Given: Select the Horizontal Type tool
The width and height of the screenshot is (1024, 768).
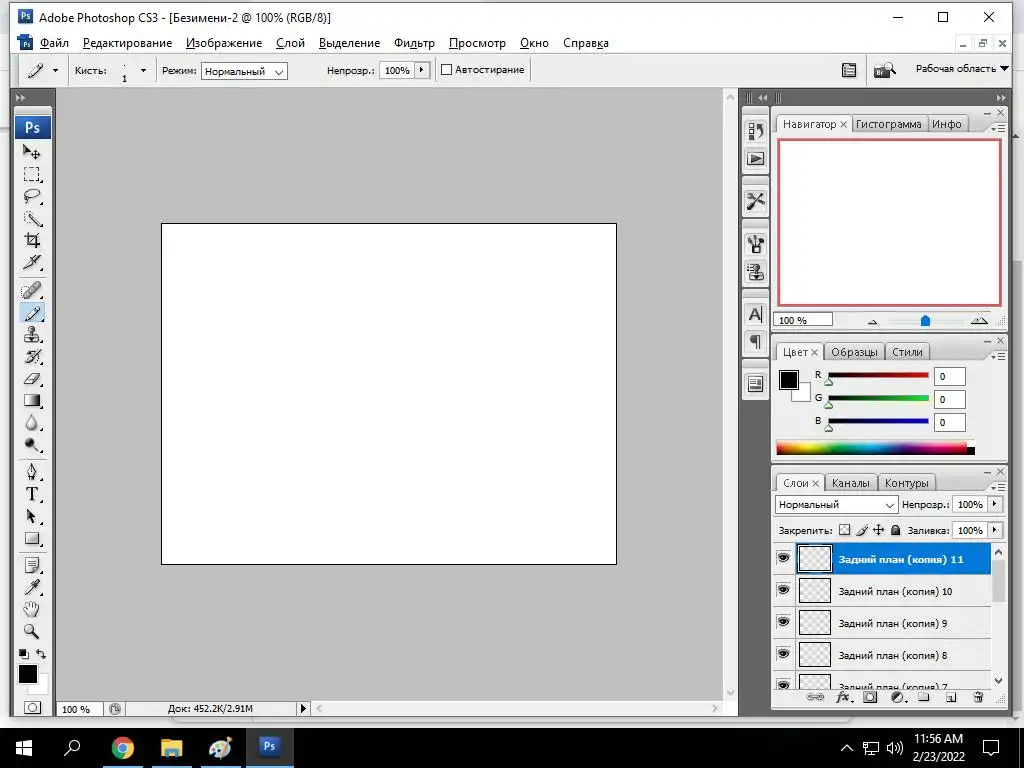Looking at the screenshot, I should click(32, 494).
